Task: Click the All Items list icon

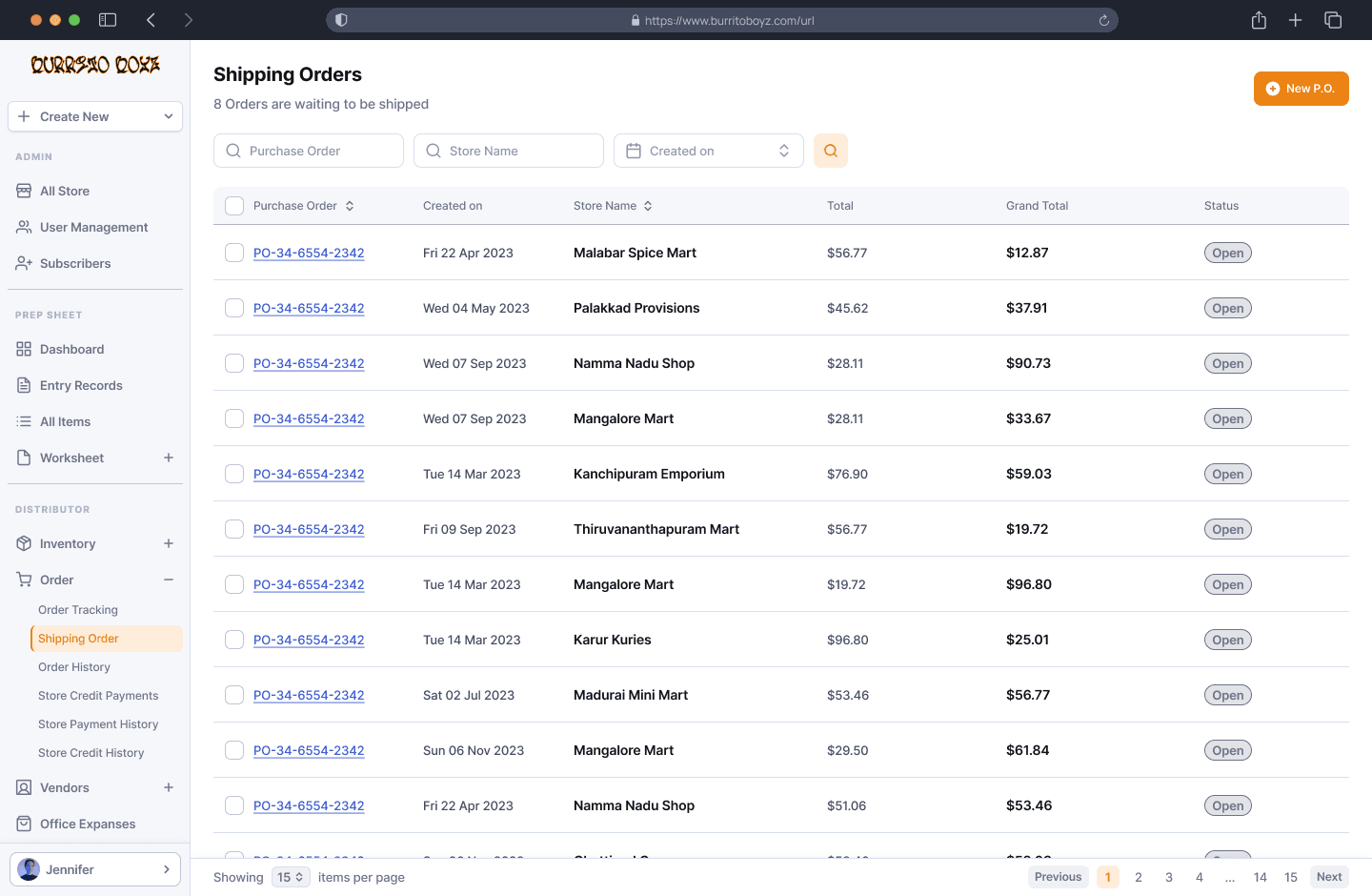Action: click(24, 421)
